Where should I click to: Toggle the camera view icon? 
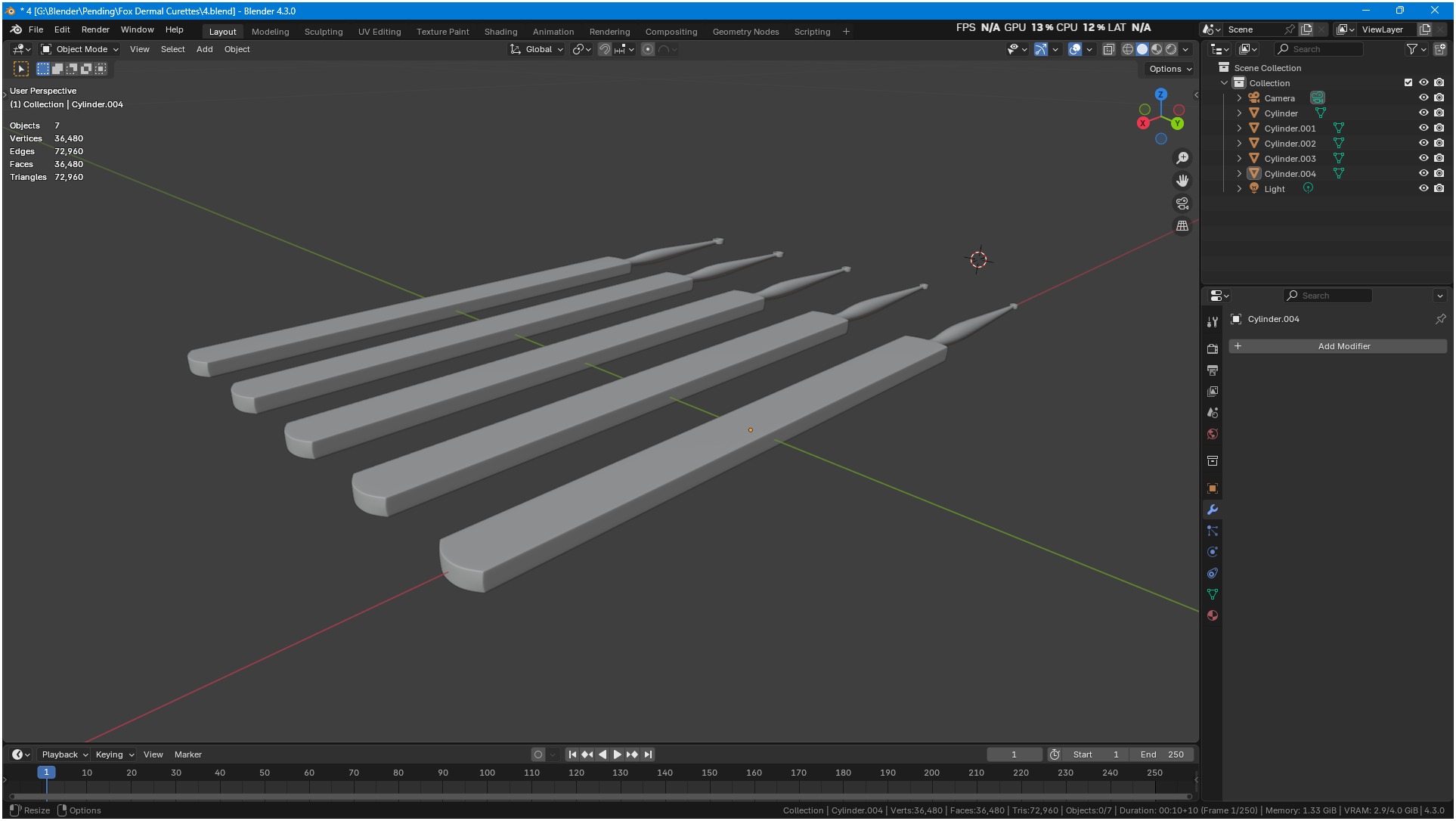pyautogui.click(x=1182, y=203)
